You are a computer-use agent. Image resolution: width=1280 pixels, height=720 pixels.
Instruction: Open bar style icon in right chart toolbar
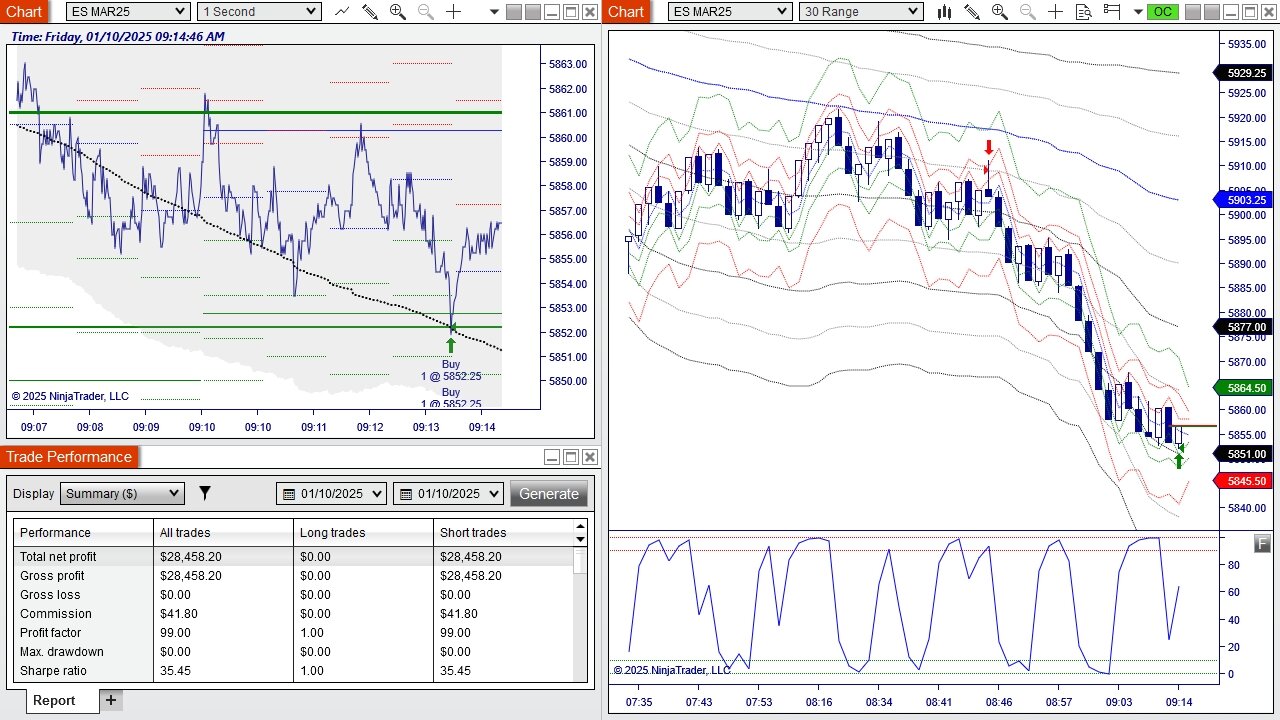coord(944,12)
